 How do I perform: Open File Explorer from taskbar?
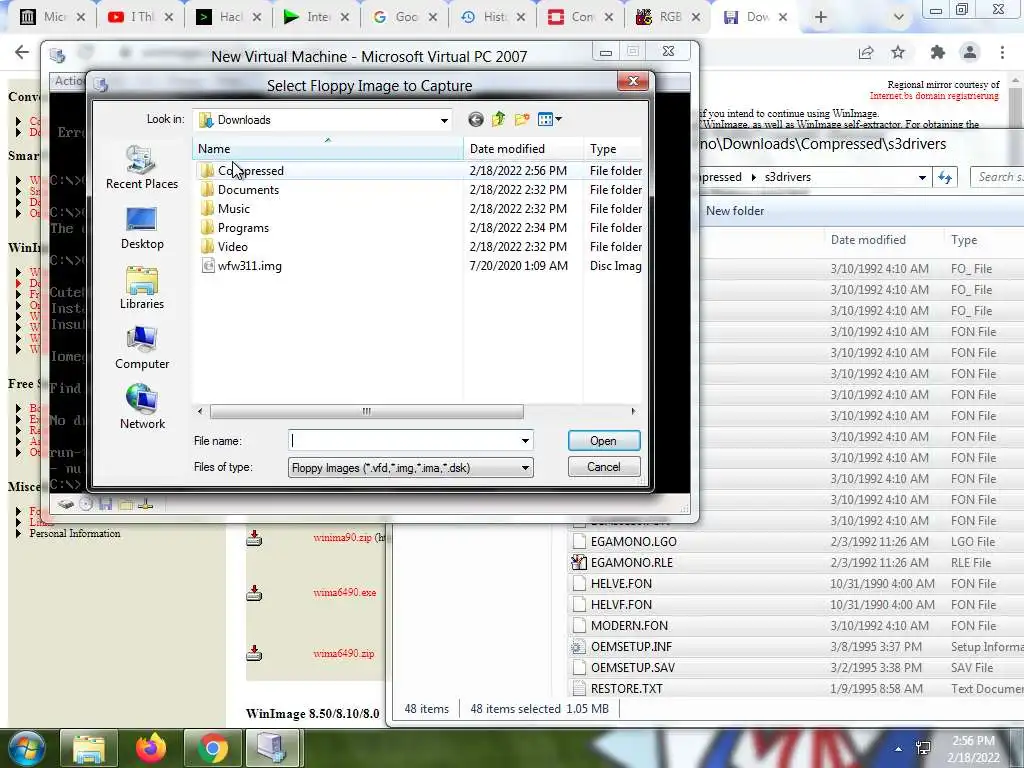click(88, 748)
